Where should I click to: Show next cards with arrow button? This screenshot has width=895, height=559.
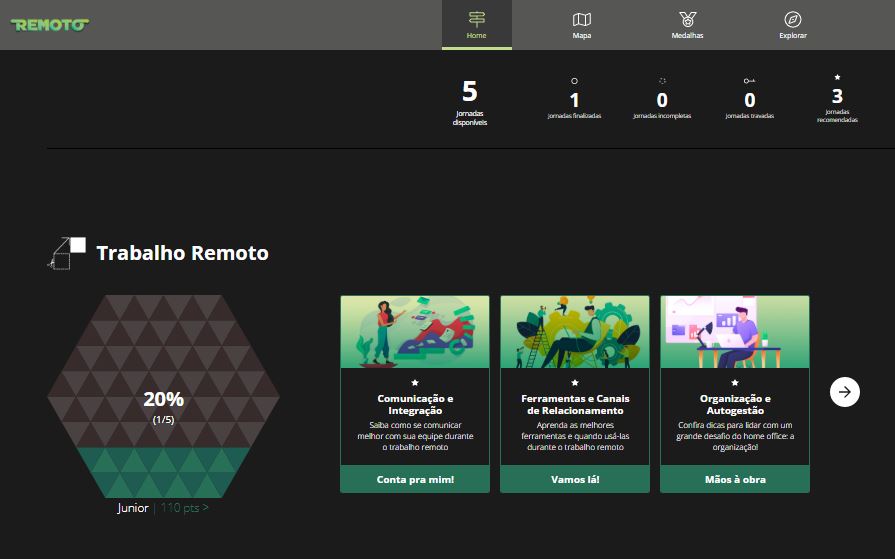click(845, 392)
